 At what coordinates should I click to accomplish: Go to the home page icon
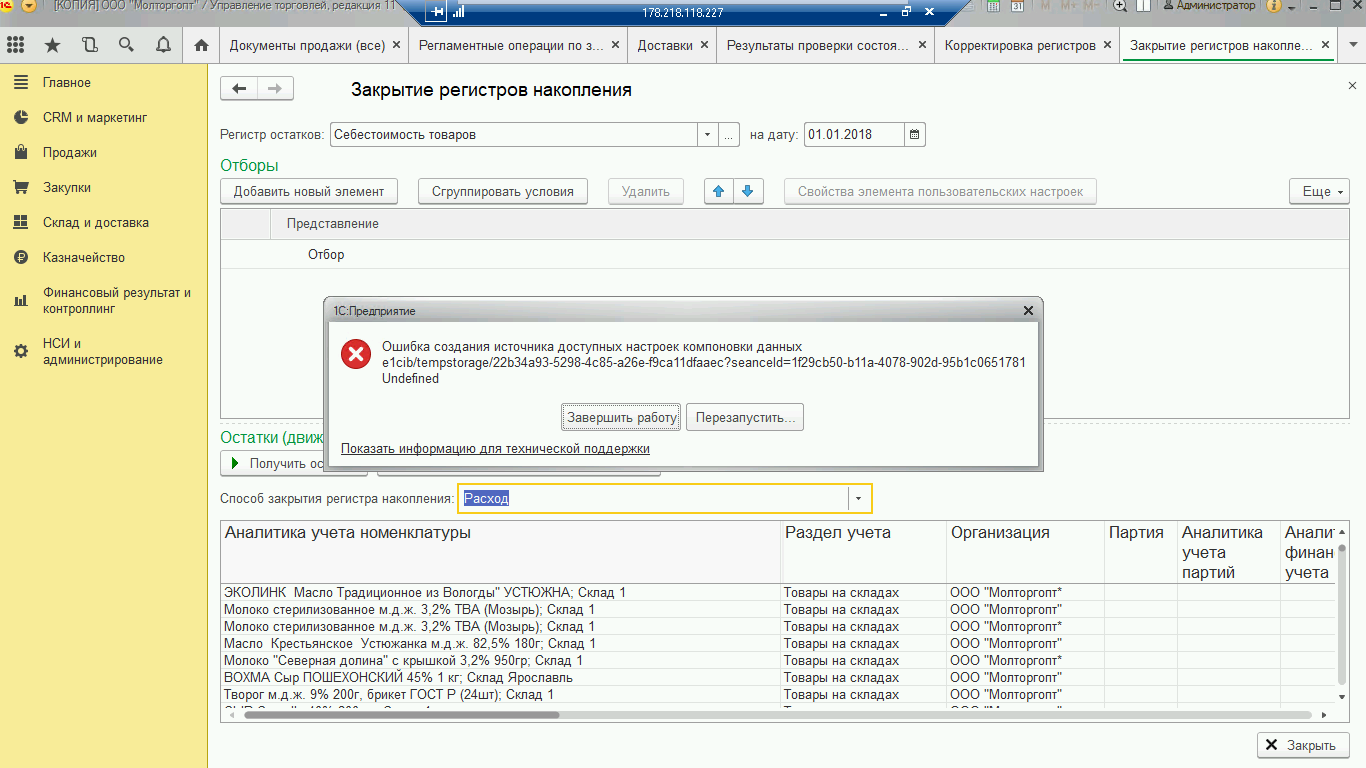point(202,45)
